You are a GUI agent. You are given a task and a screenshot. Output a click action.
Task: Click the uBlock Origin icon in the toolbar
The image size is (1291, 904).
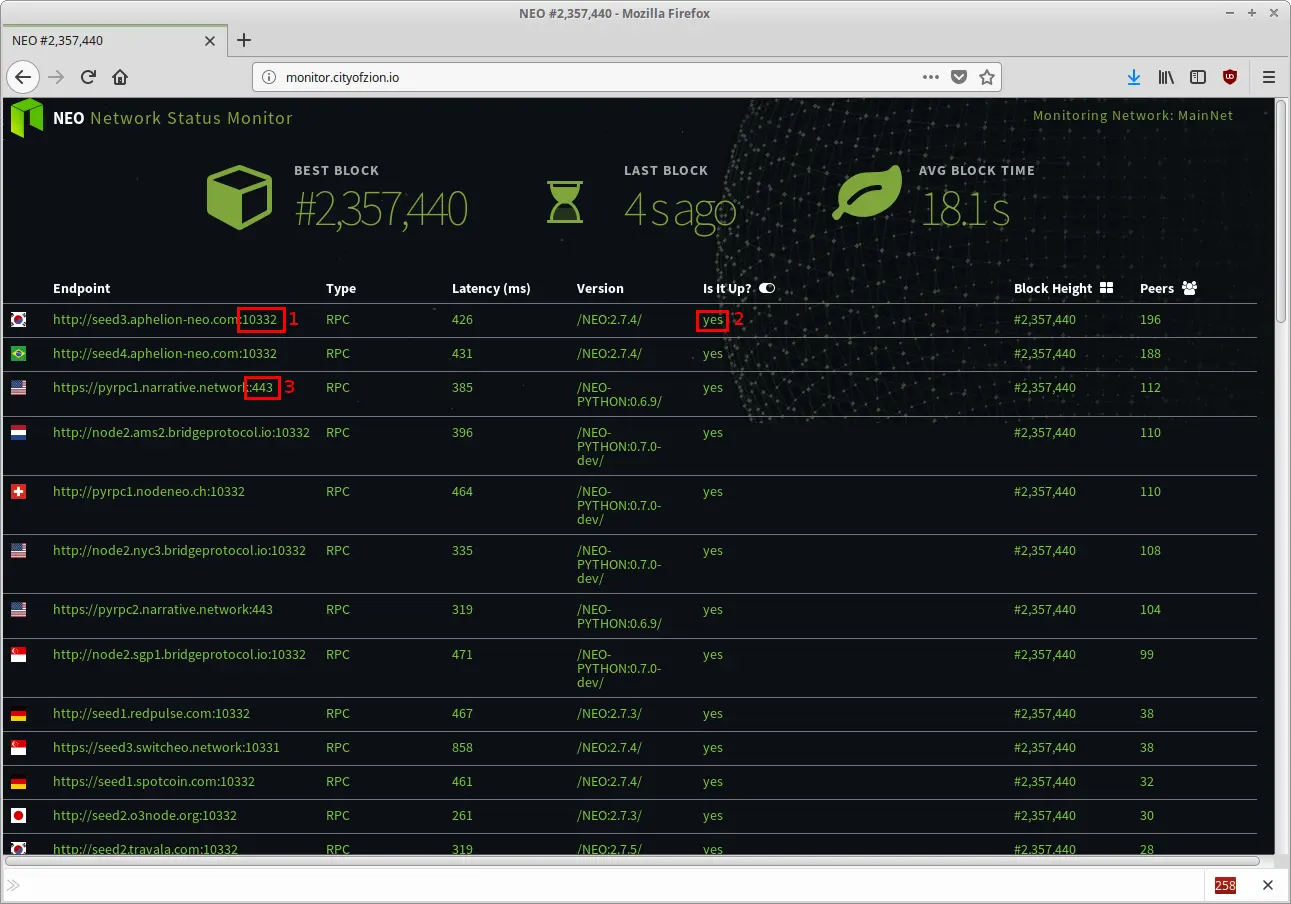[x=1229, y=76]
